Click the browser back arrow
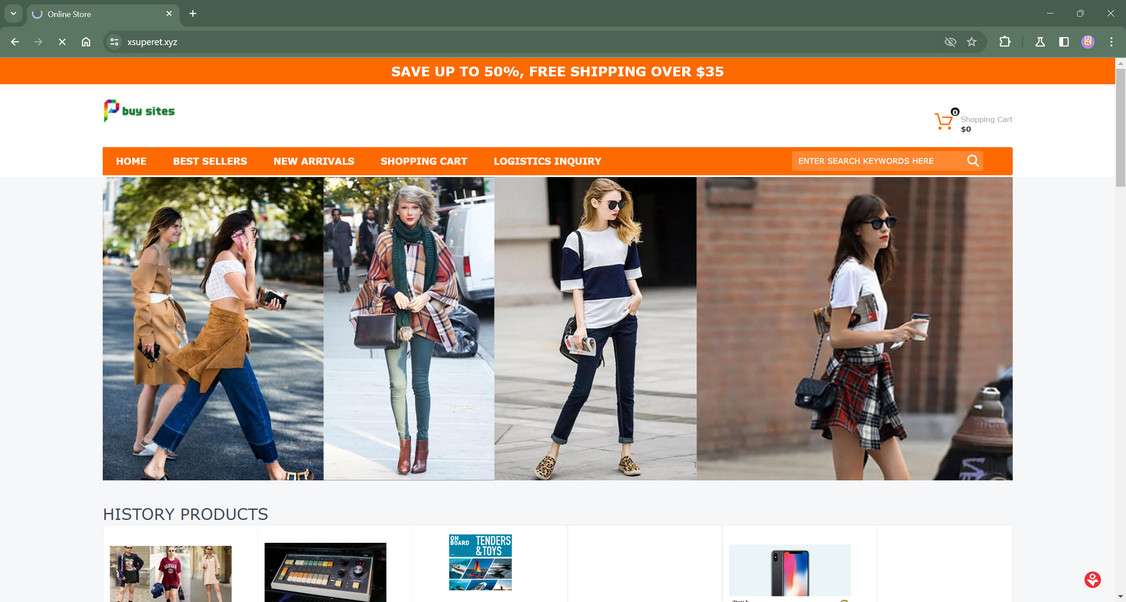Image resolution: width=1126 pixels, height=602 pixels. (14, 42)
